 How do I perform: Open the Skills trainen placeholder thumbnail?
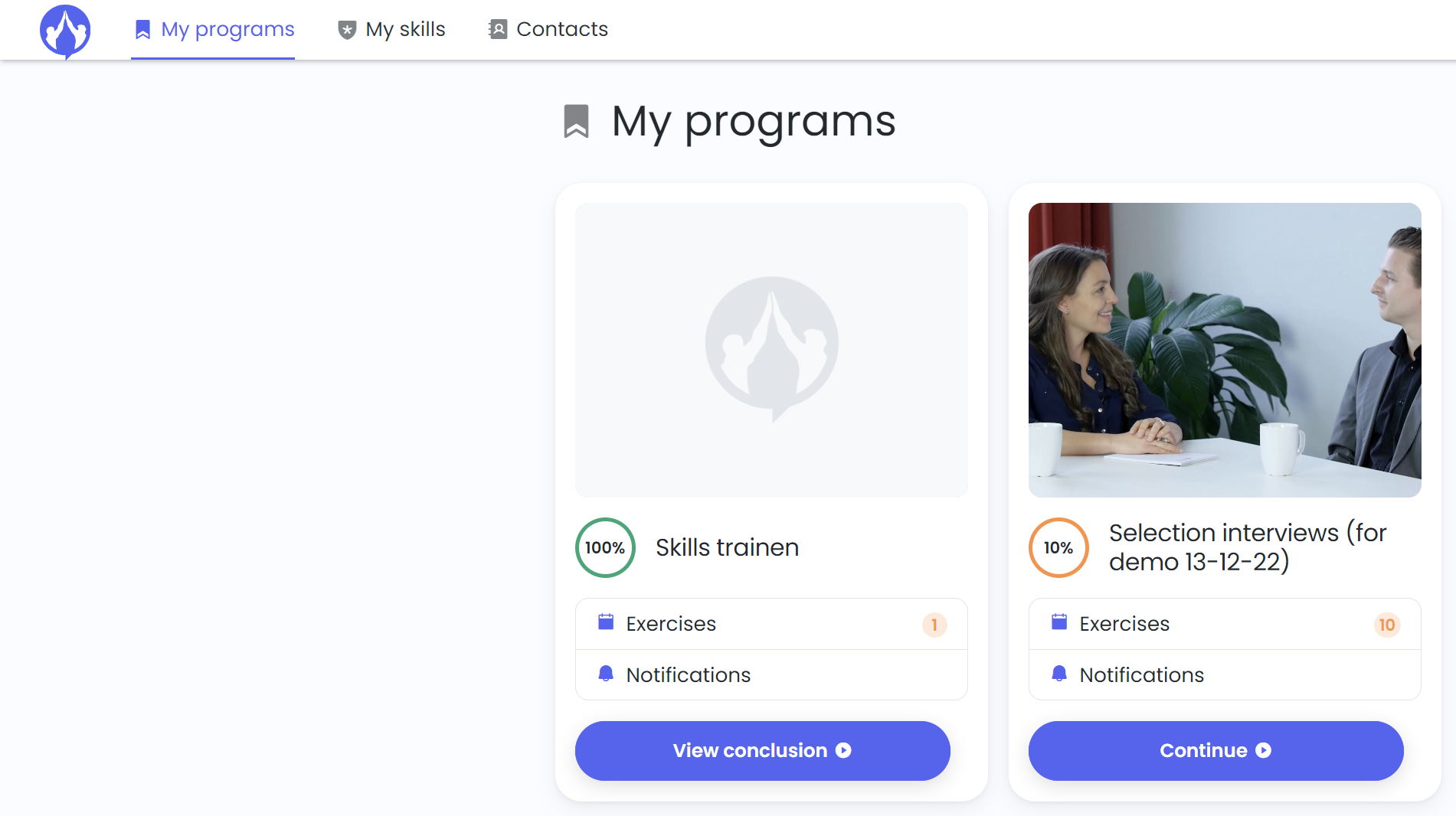tap(771, 350)
